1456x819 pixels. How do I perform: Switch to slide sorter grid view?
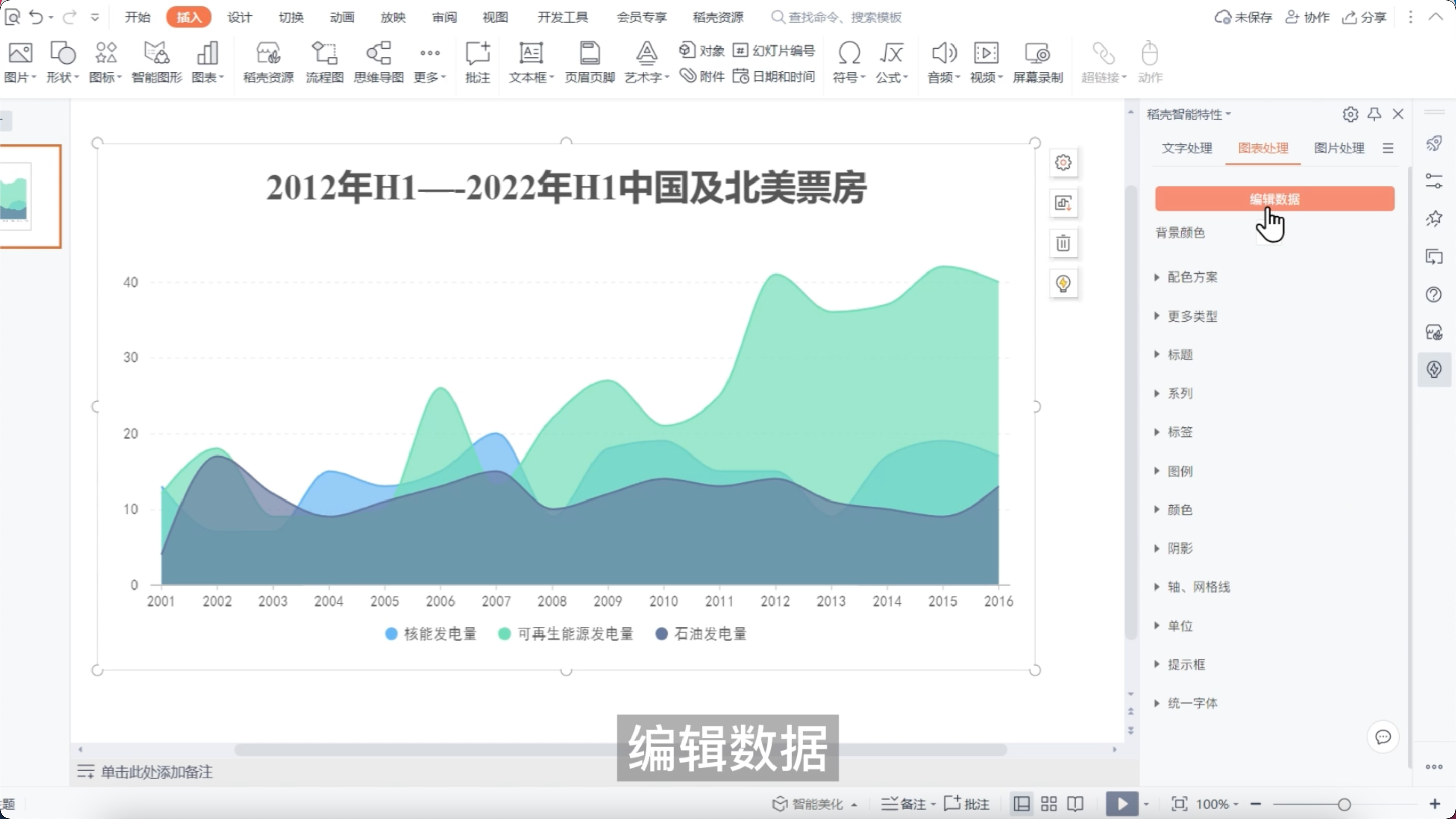click(1049, 804)
